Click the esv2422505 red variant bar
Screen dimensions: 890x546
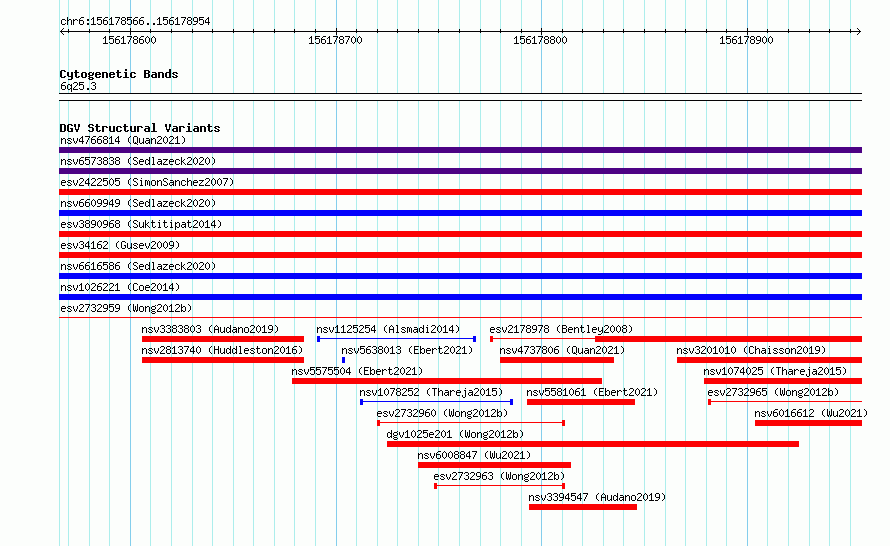pos(460,192)
